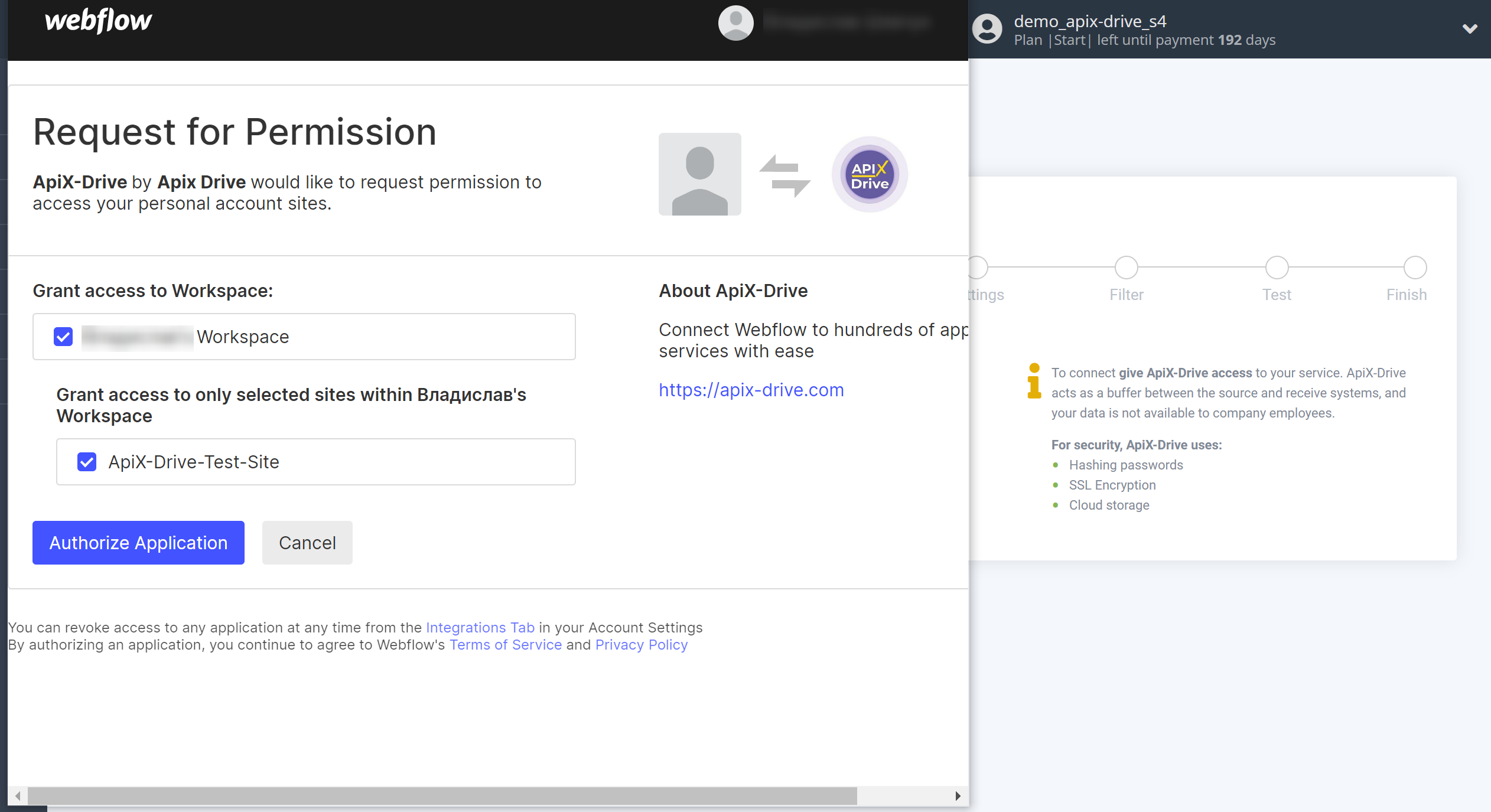The image size is (1491, 812).
Task: Click the Workspace row label
Action: [x=243, y=337]
